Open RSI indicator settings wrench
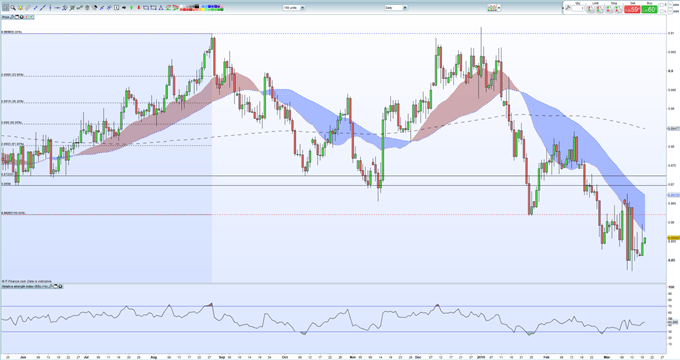 click(x=50, y=286)
